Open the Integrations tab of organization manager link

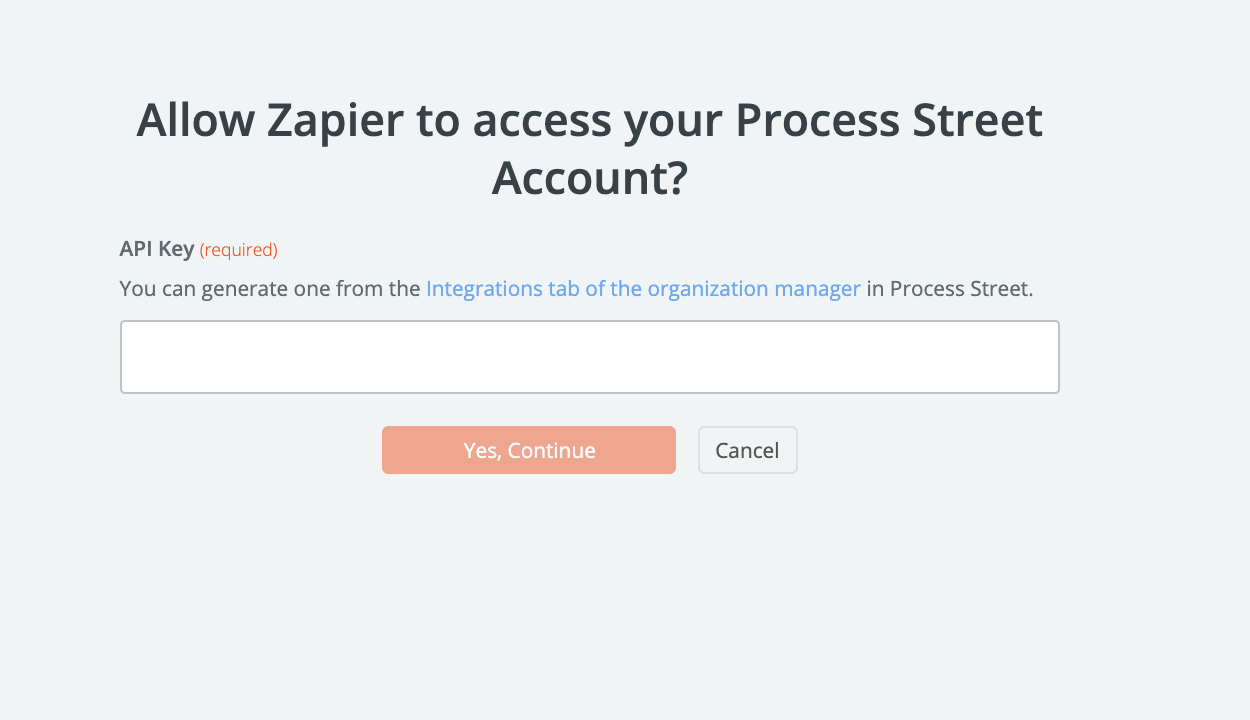[x=643, y=289]
